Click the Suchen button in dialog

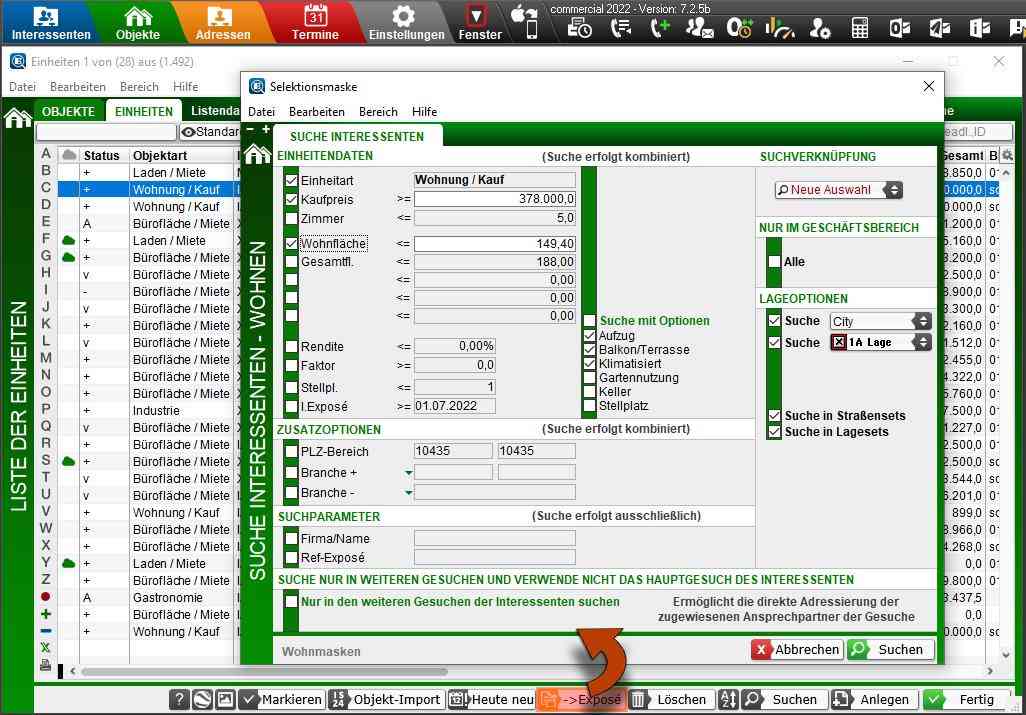click(890, 649)
